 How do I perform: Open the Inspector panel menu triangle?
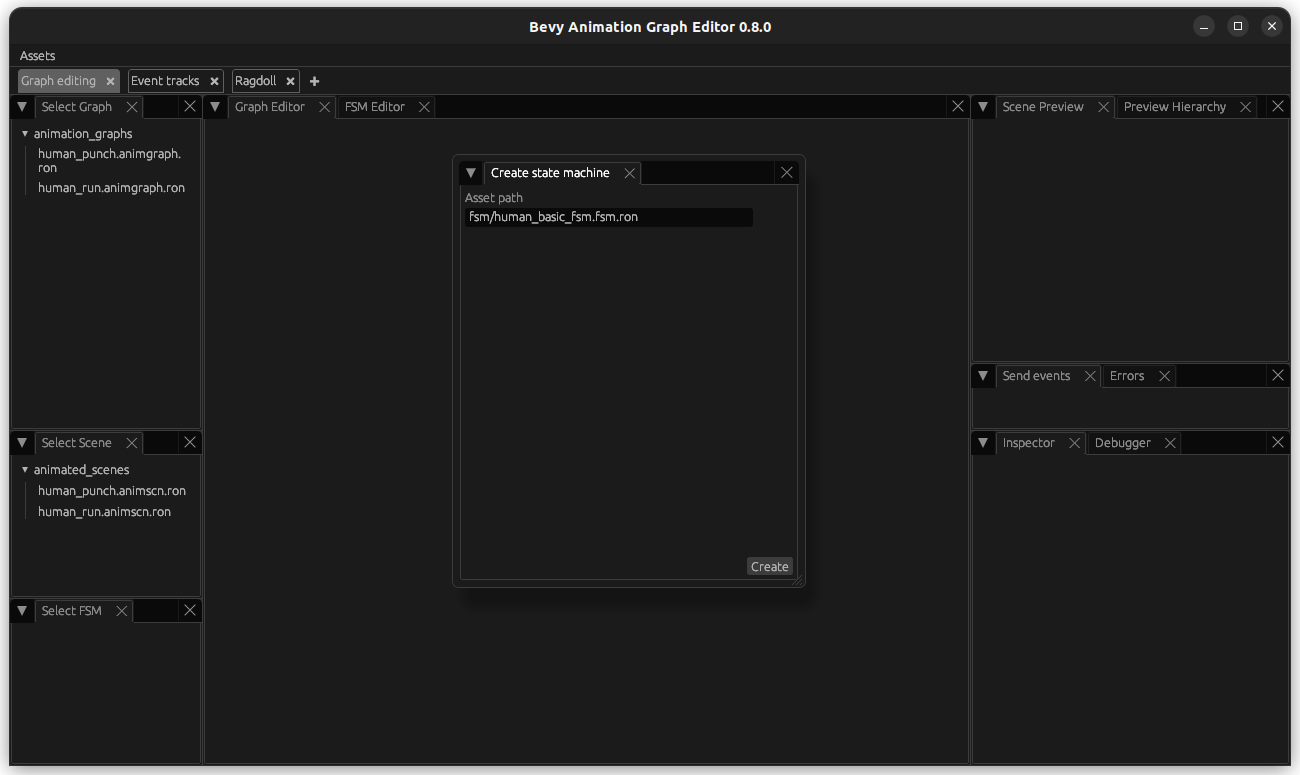tap(983, 442)
